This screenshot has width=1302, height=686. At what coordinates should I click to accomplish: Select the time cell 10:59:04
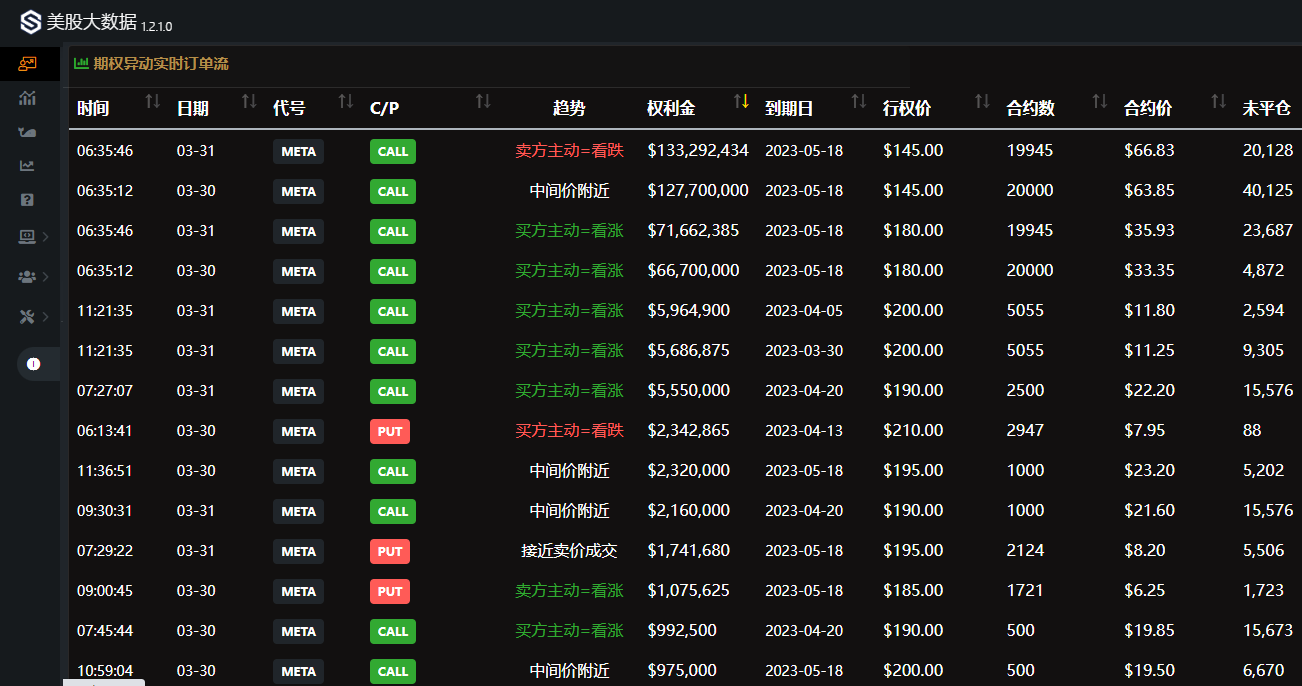pos(105,671)
